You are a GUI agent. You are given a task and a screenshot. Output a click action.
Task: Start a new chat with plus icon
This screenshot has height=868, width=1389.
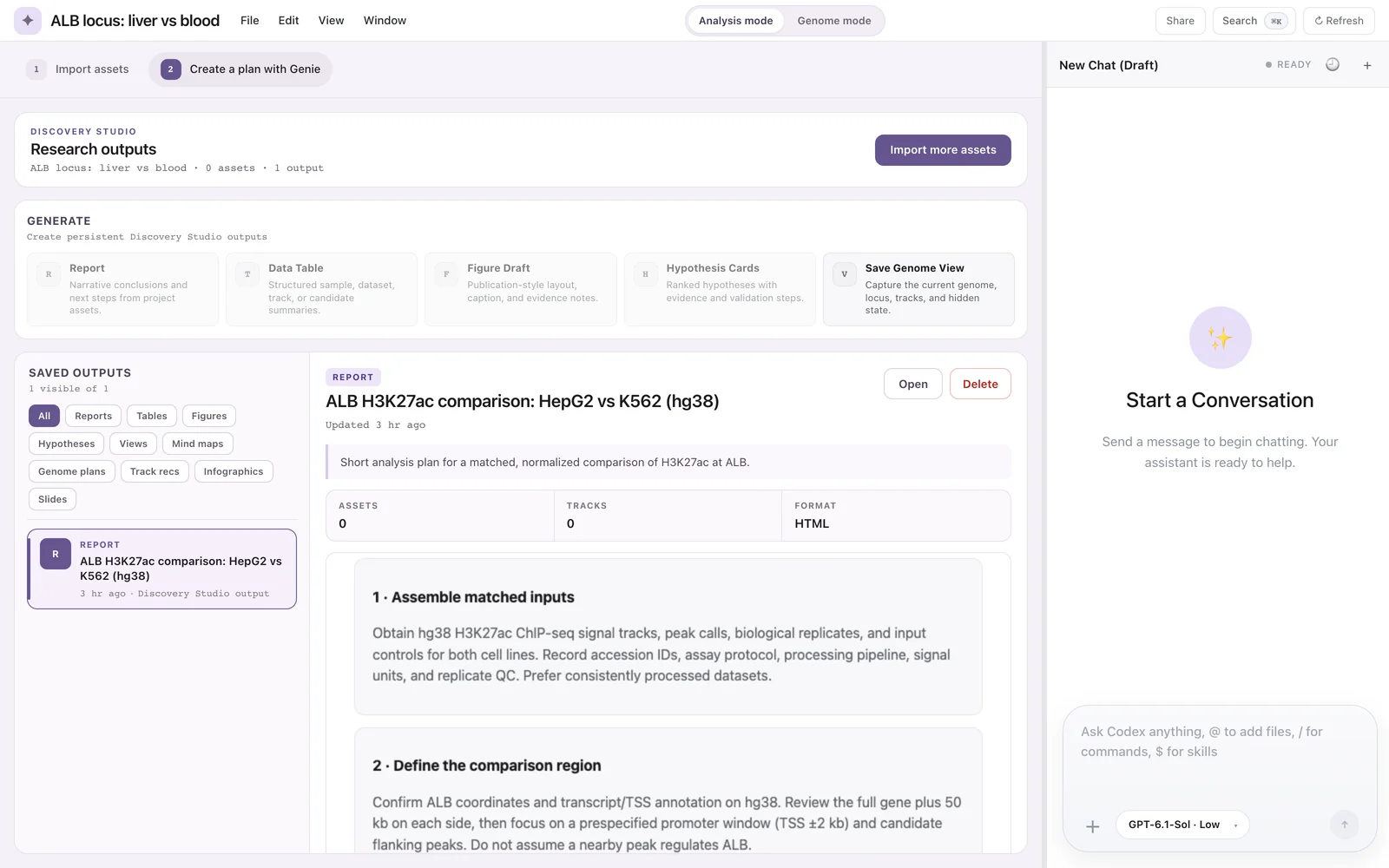[1367, 65]
